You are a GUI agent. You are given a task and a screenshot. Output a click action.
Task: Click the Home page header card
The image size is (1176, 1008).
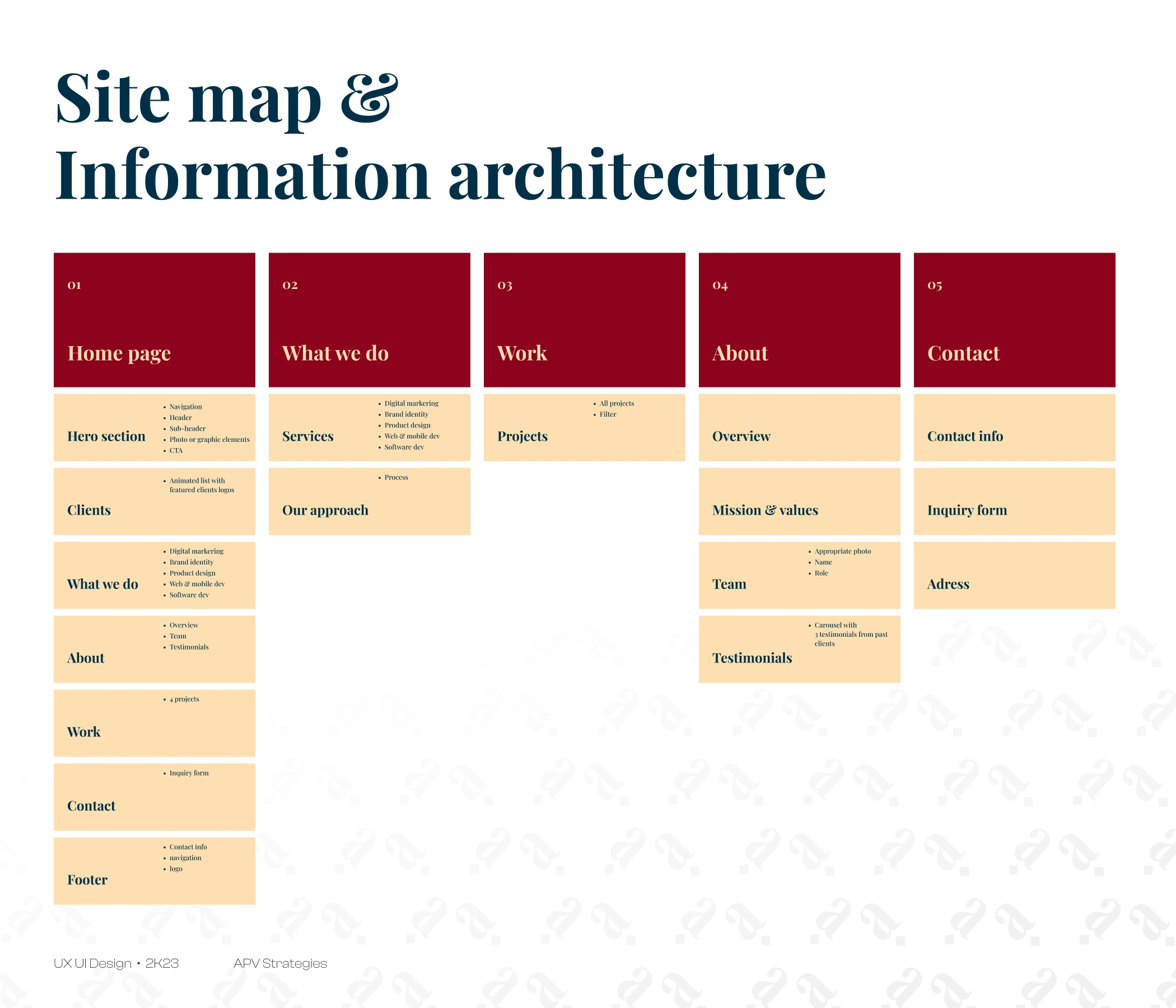pos(154,320)
